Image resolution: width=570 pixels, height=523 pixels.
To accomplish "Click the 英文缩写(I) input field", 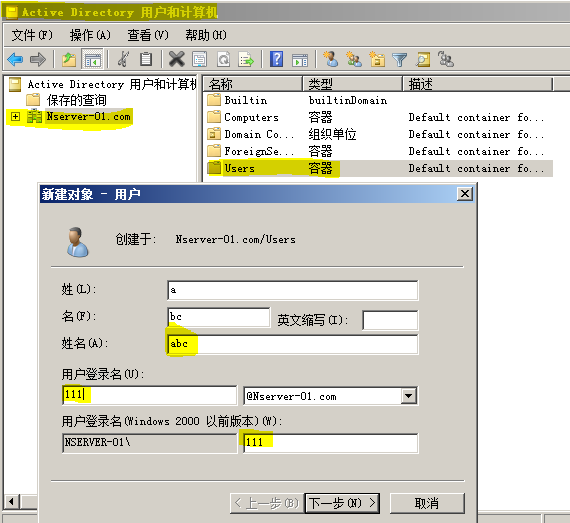I will [x=390, y=320].
